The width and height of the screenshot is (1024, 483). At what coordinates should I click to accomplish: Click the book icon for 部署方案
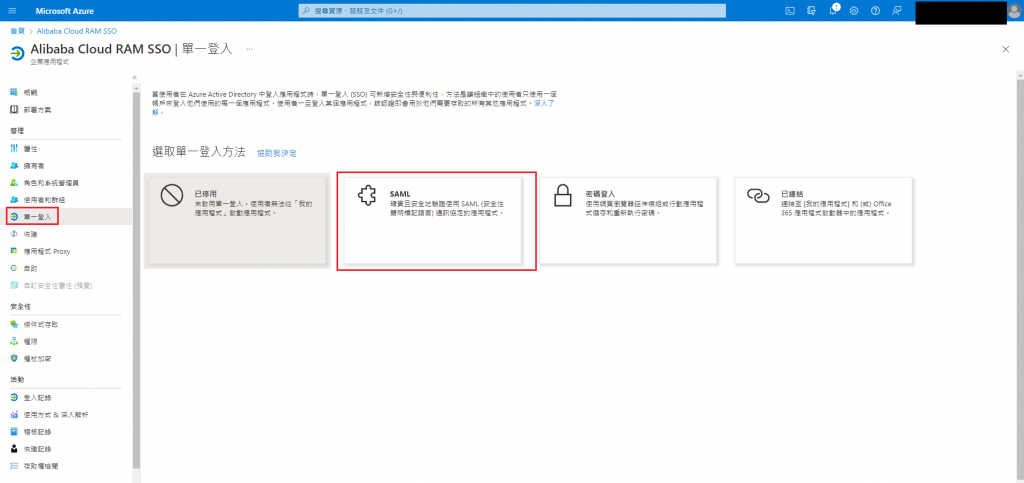[x=14, y=110]
